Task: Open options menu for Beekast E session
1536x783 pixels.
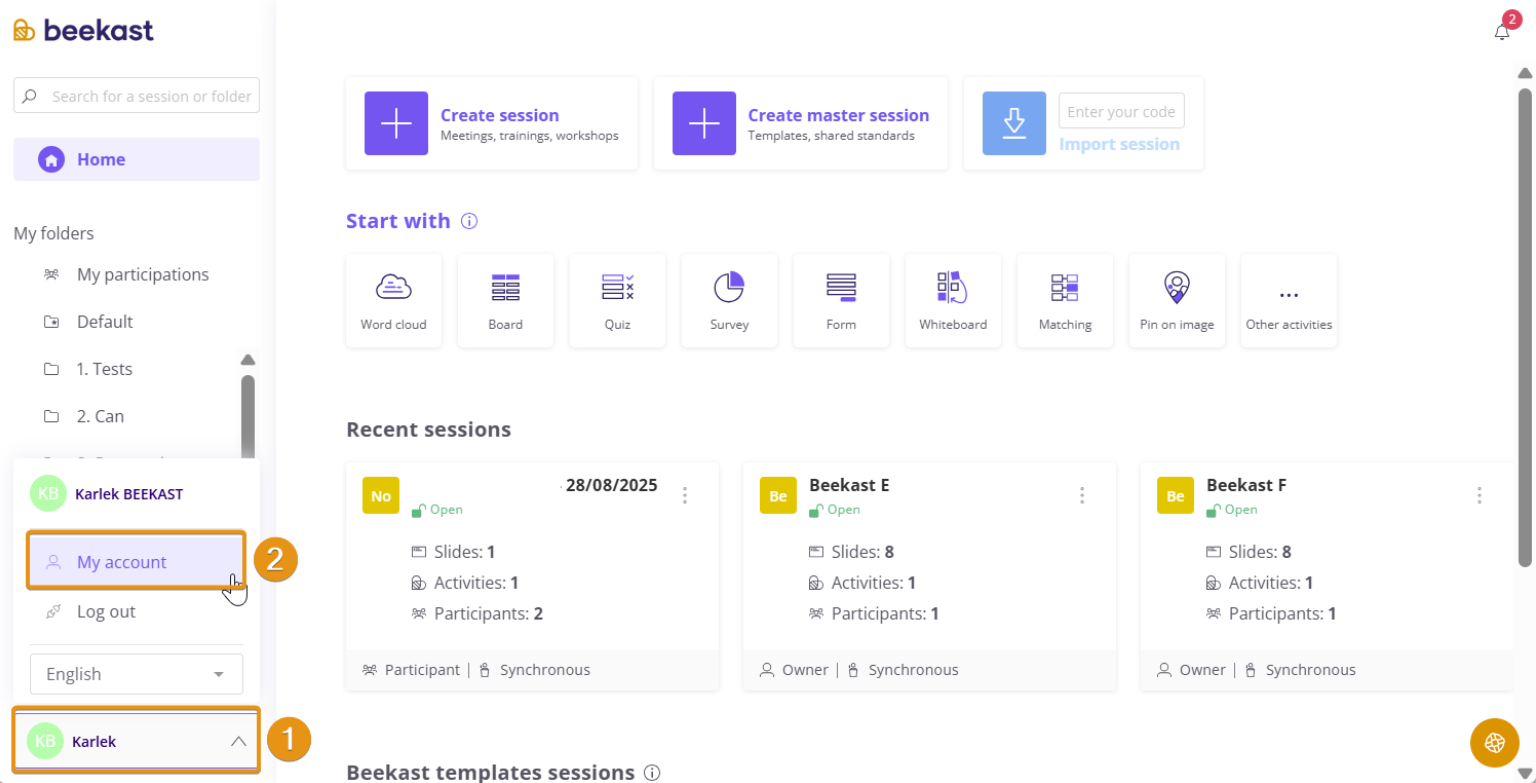Action: coord(1082,495)
